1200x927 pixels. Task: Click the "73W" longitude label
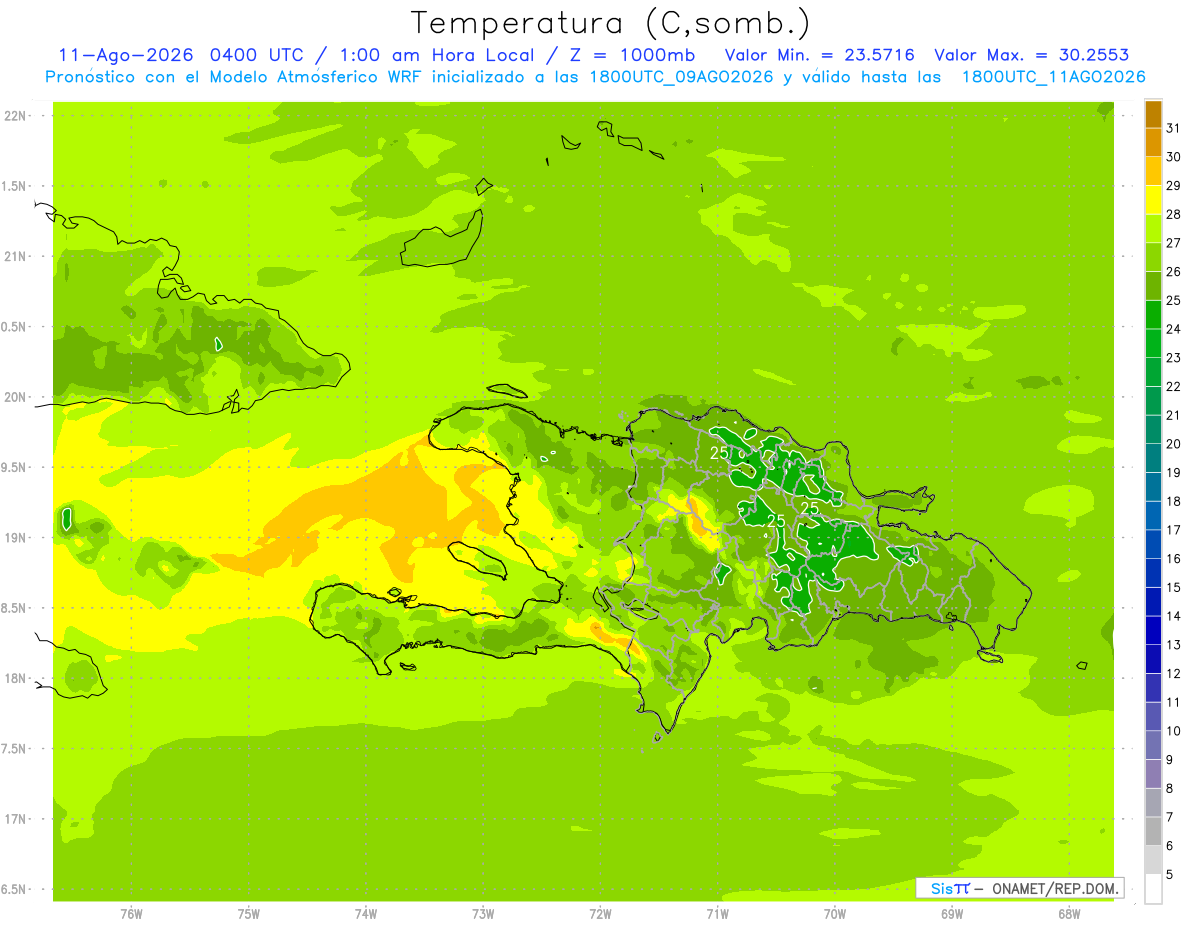pos(483,914)
